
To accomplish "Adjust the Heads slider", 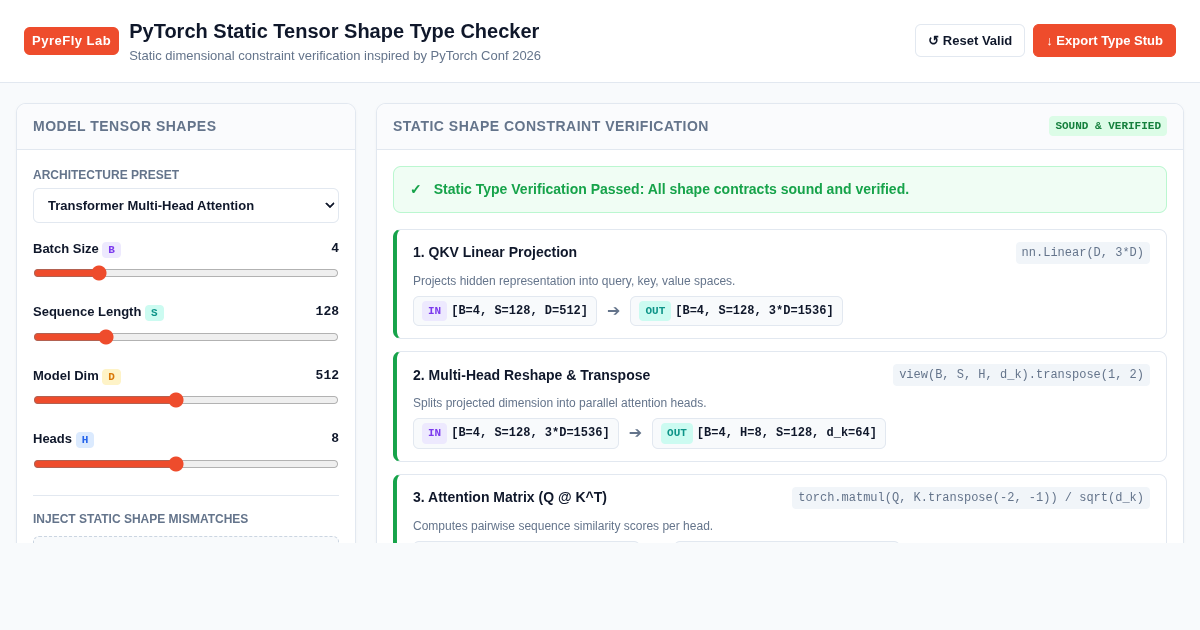I will click(x=186, y=464).
